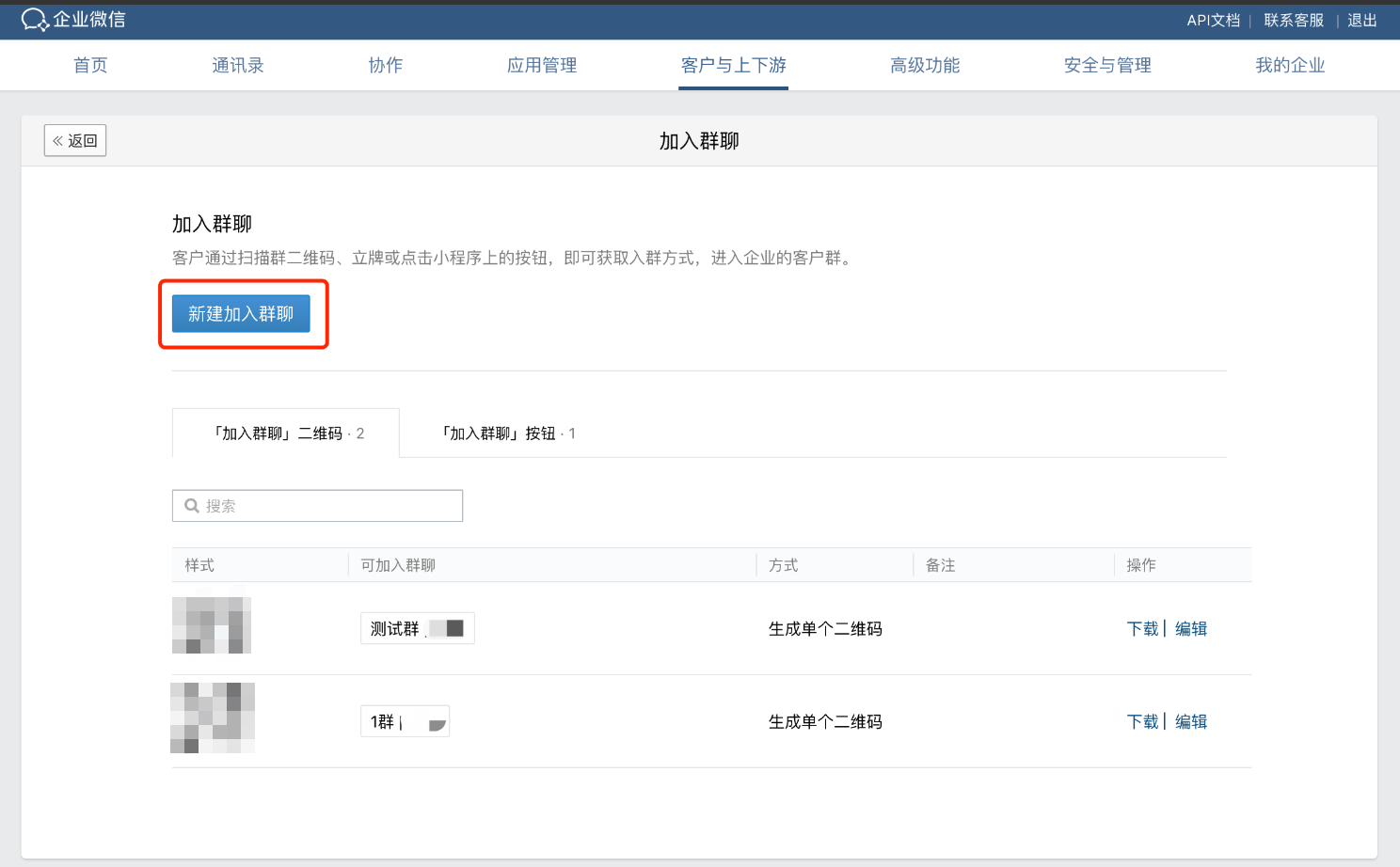This screenshot has height=867, width=1400.
Task: Click the 可加入群聊 column header
Action: coord(398,565)
